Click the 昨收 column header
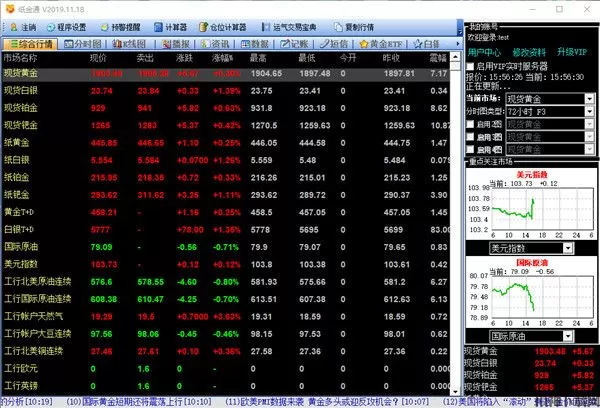 click(391, 58)
